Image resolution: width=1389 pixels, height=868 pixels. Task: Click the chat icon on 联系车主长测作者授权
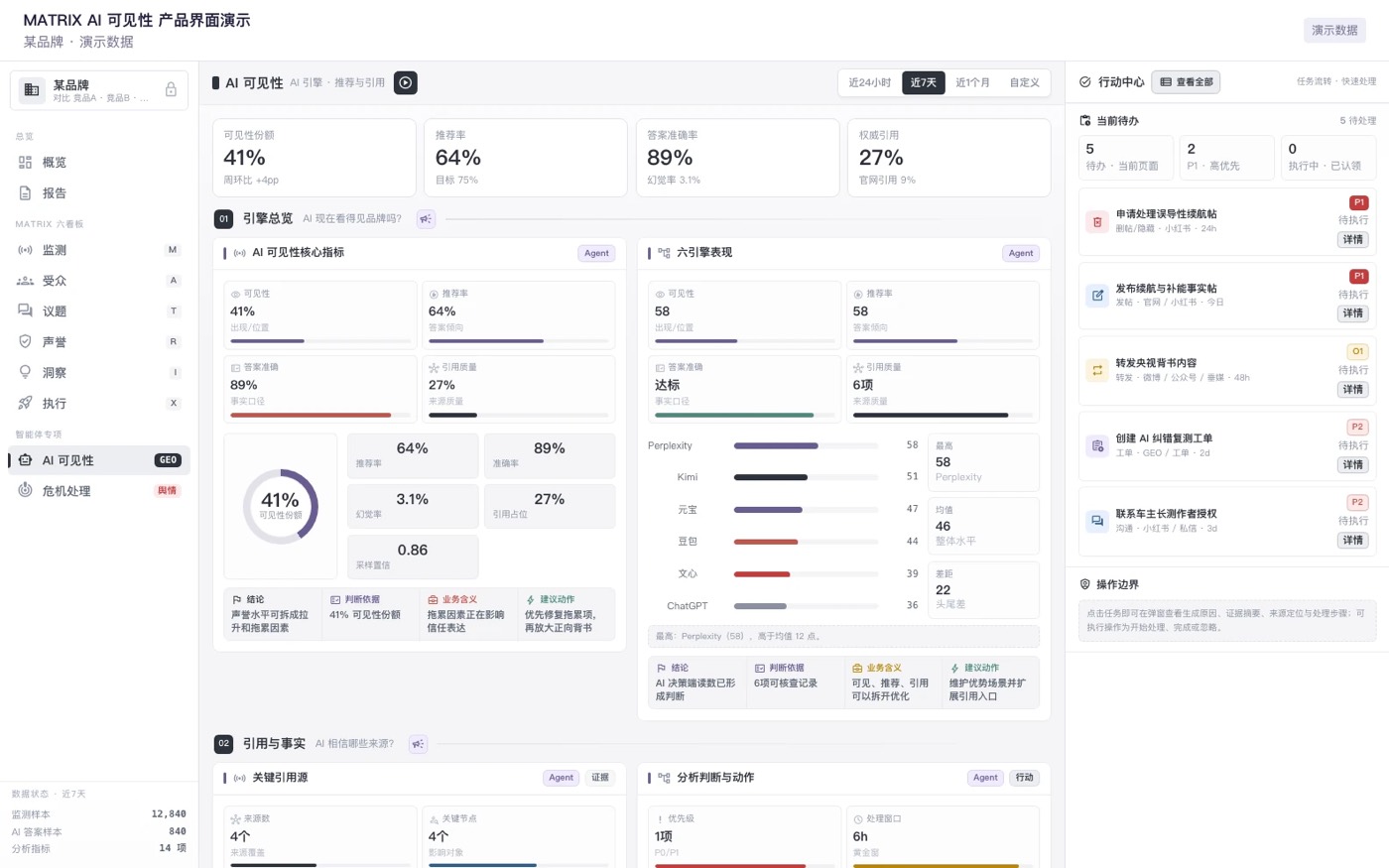coord(1097,521)
